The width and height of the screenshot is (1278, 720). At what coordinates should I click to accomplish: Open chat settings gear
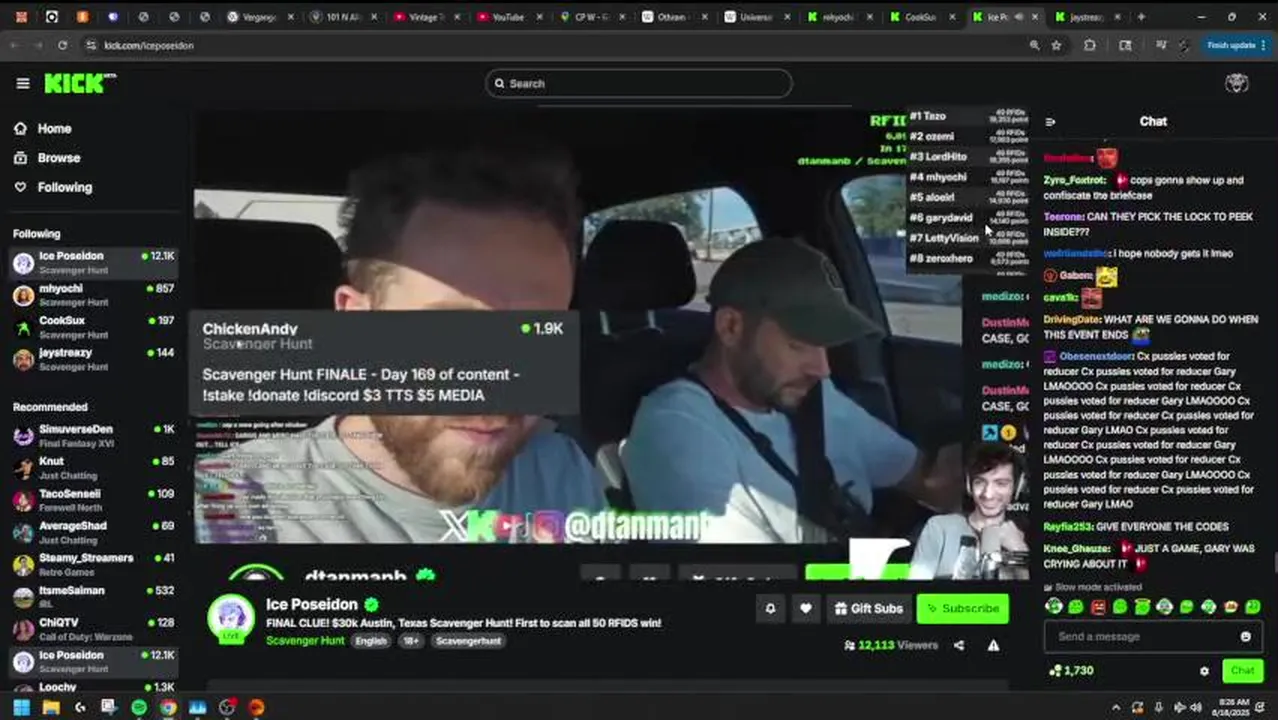click(1204, 671)
